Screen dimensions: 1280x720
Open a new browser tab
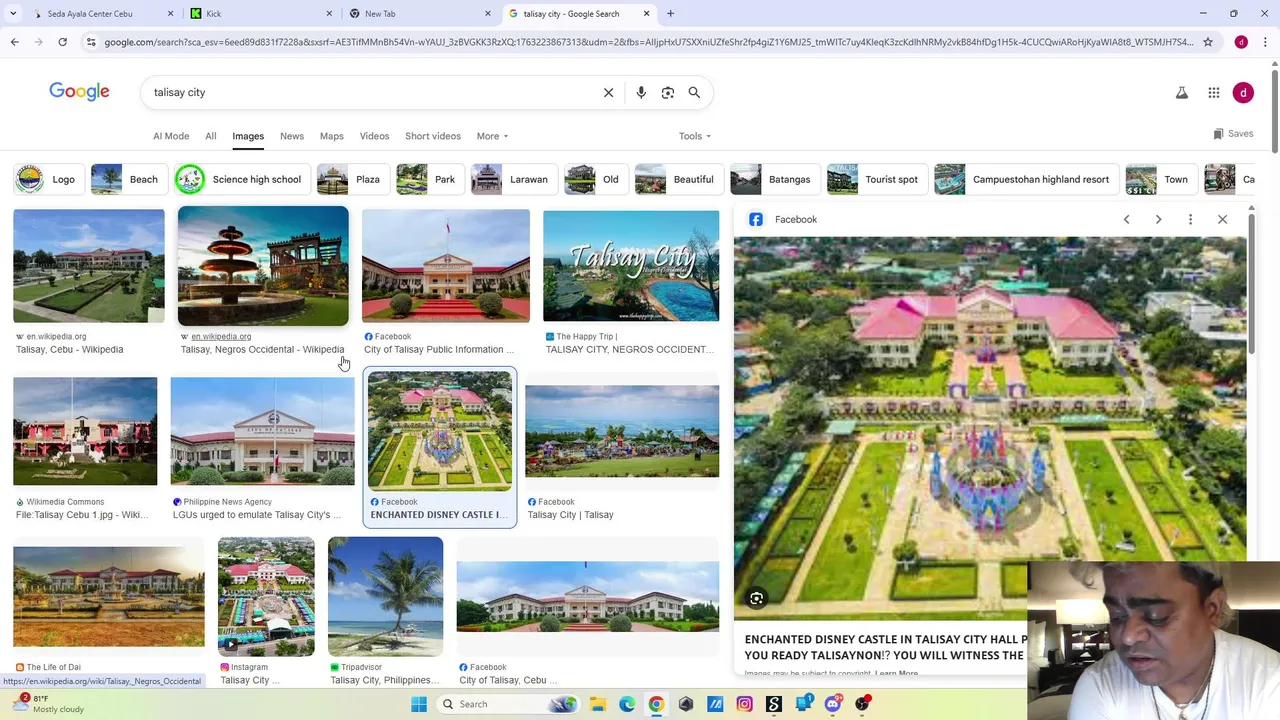pos(670,14)
